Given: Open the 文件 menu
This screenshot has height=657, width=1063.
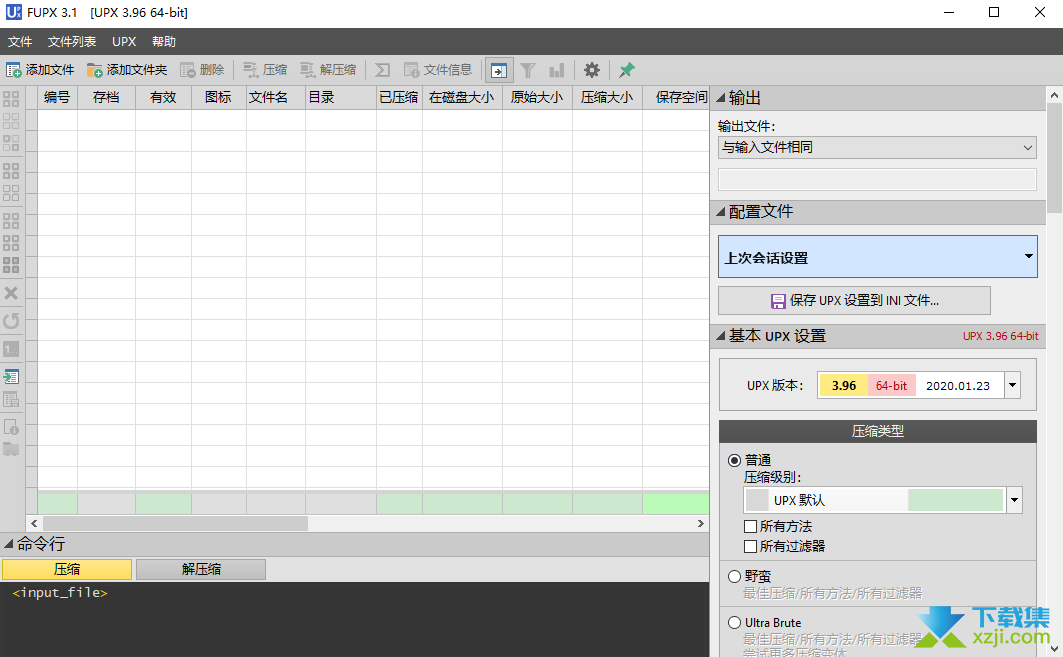Looking at the screenshot, I should [20, 41].
